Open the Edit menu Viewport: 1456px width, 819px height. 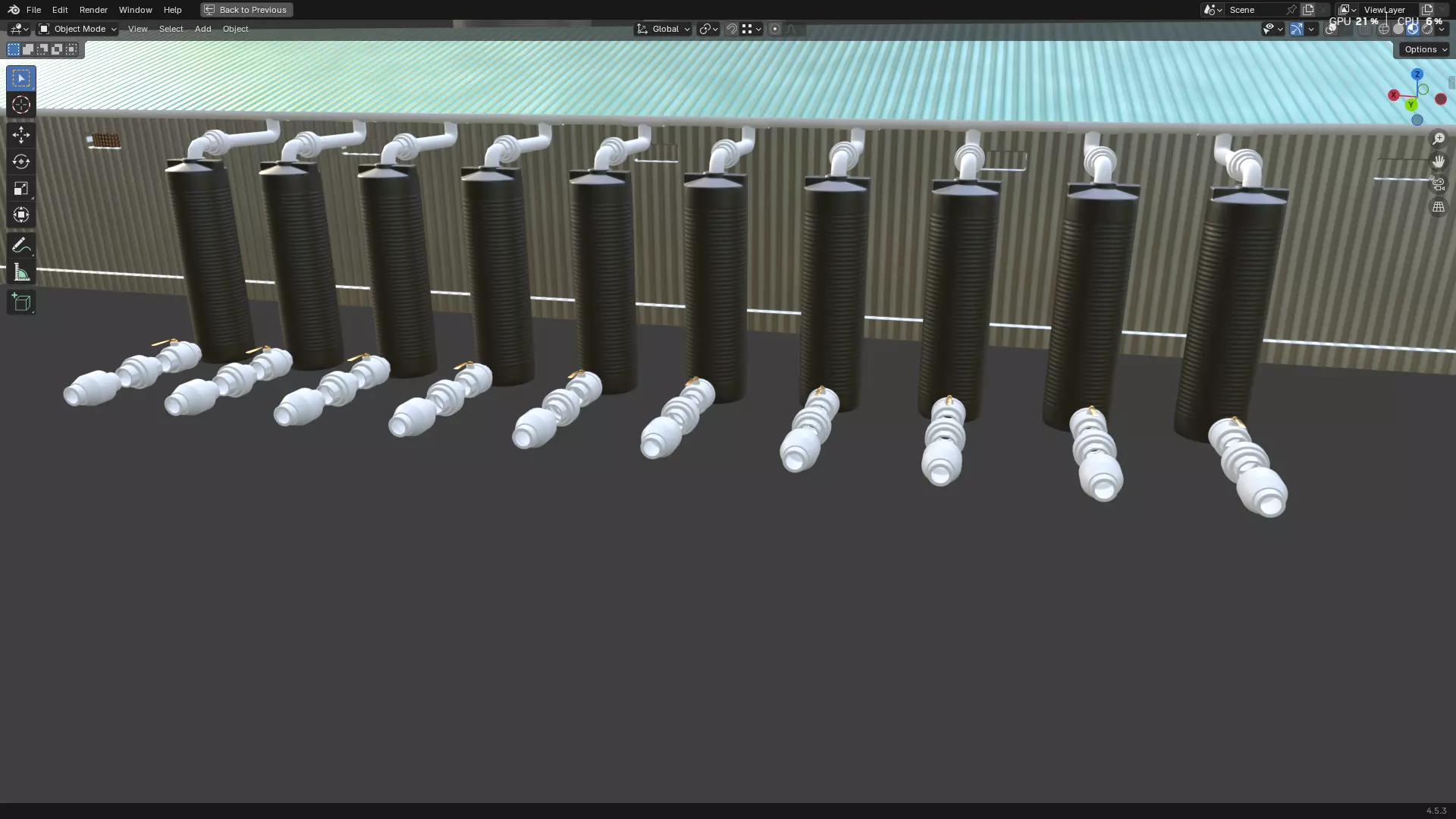[60, 10]
